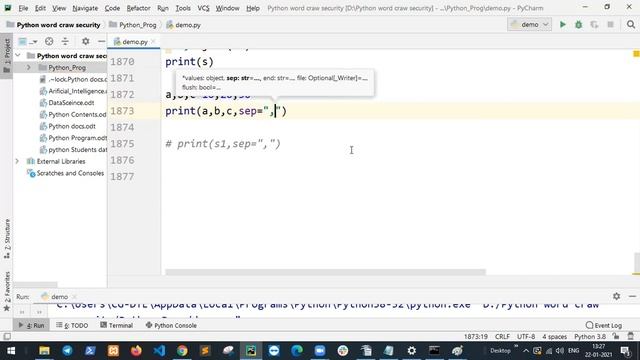Open the Edit menu
The width and height of the screenshot is (640, 360).
click(40, 8)
